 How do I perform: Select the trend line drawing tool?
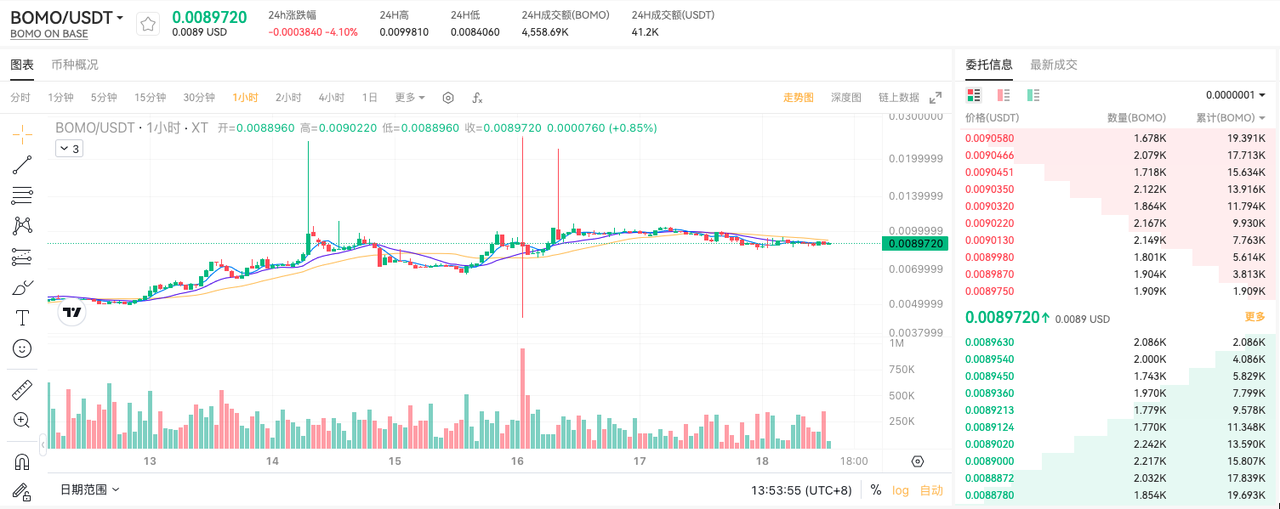point(22,165)
